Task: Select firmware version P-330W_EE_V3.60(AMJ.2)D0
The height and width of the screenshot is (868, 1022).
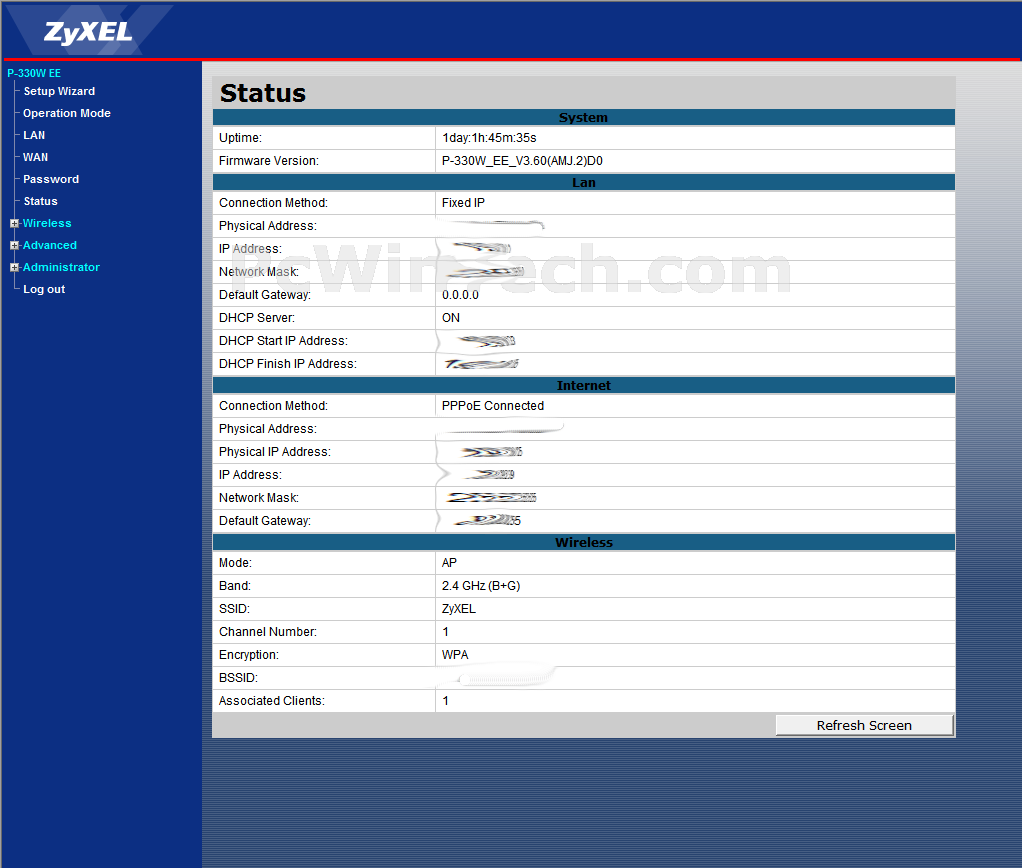Action: [x=522, y=161]
